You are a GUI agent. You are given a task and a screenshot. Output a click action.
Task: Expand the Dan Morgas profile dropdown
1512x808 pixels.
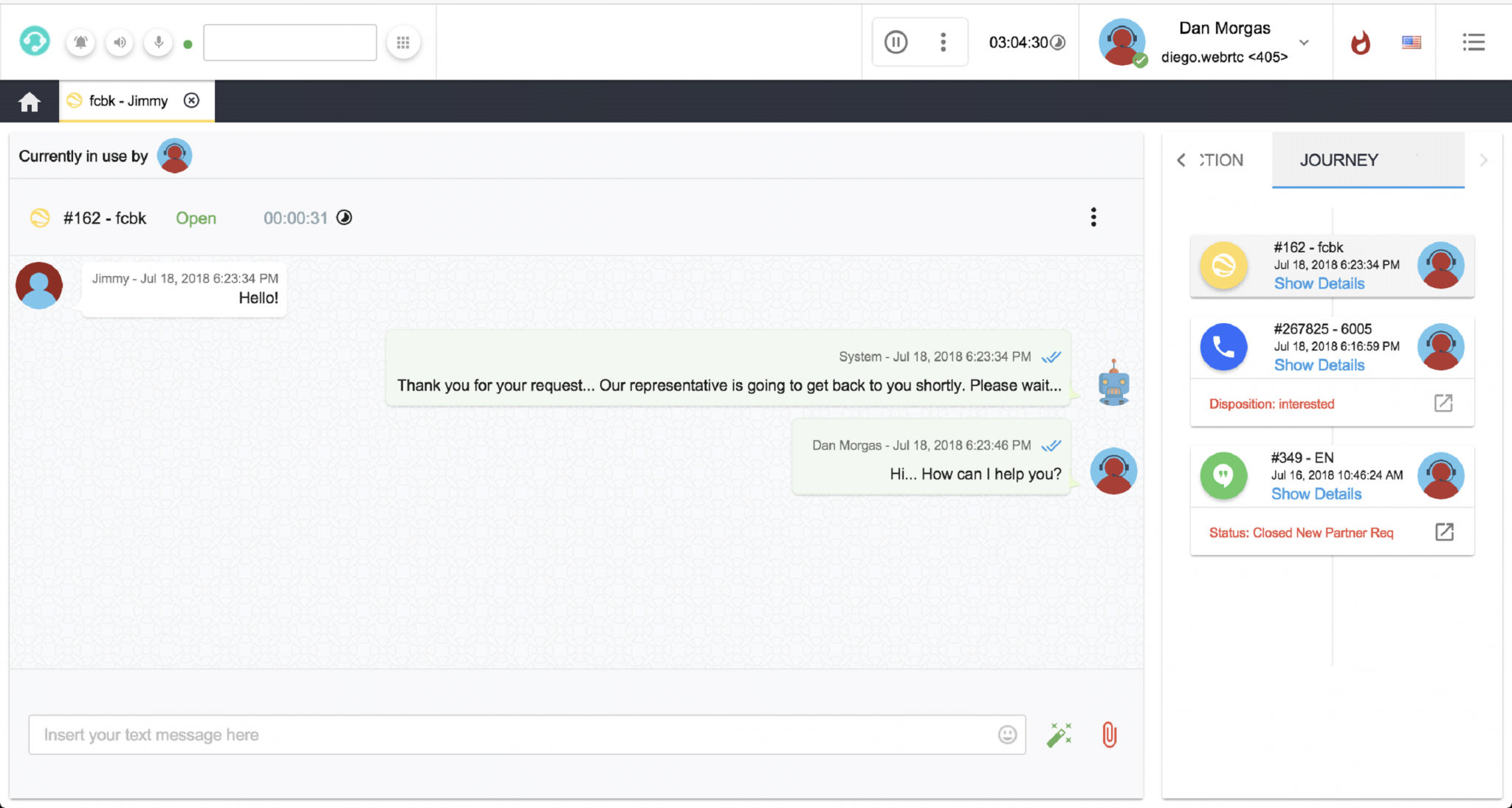pos(1304,43)
